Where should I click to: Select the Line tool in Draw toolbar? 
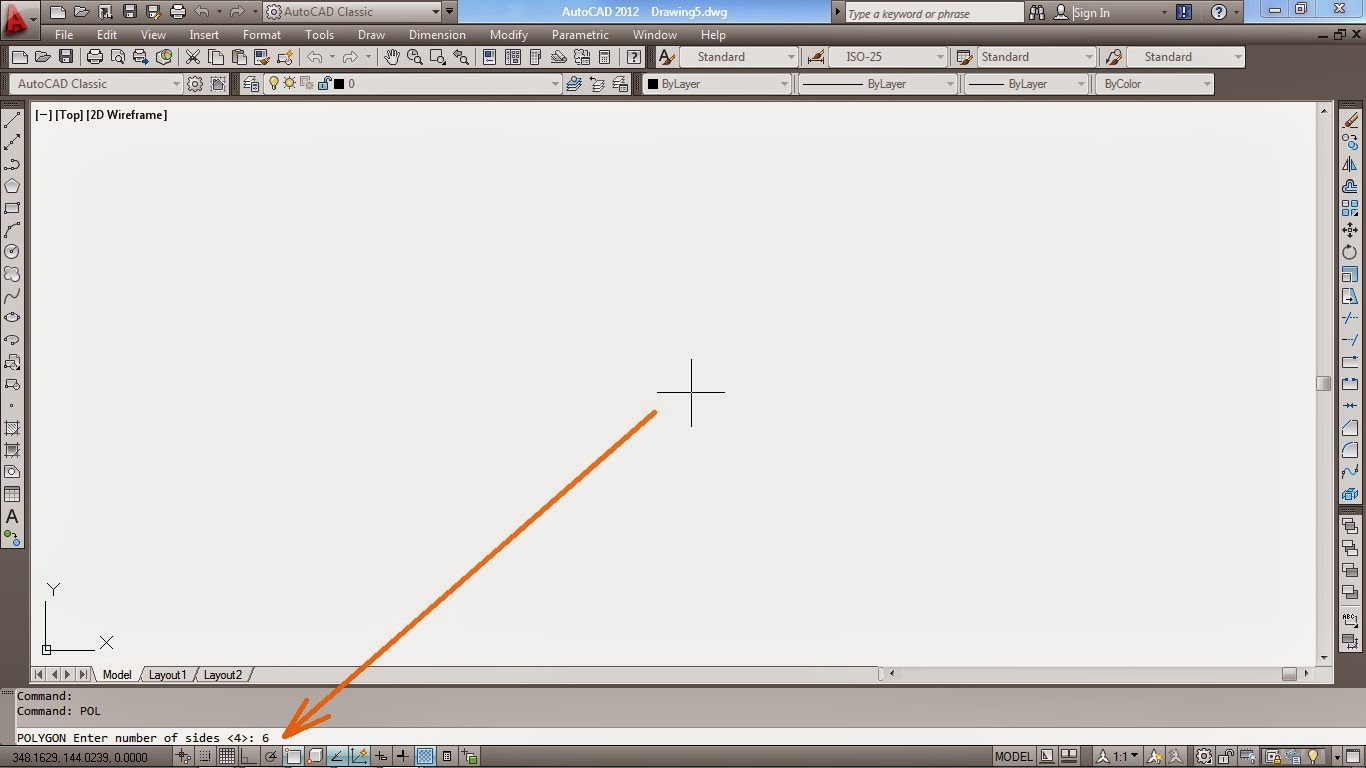pos(12,118)
